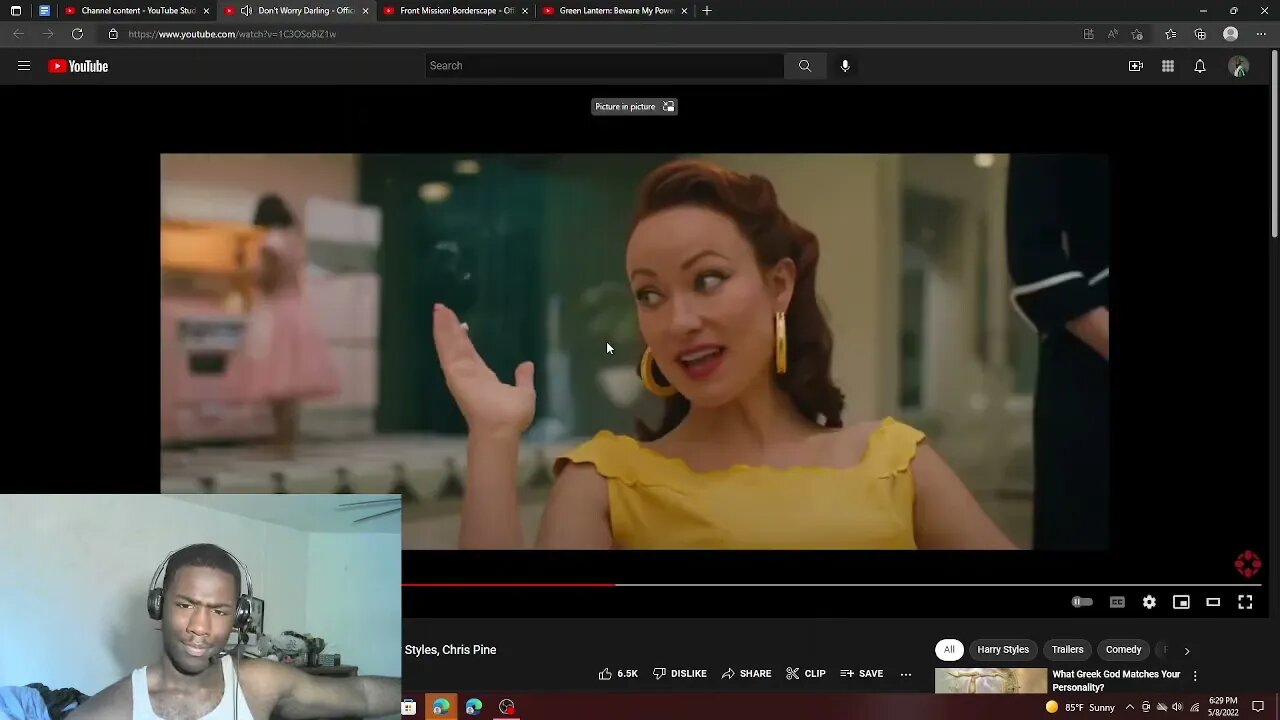The height and width of the screenshot is (720, 1280).
Task: Like the video showing 6.5K
Action: pyautogui.click(x=618, y=674)
